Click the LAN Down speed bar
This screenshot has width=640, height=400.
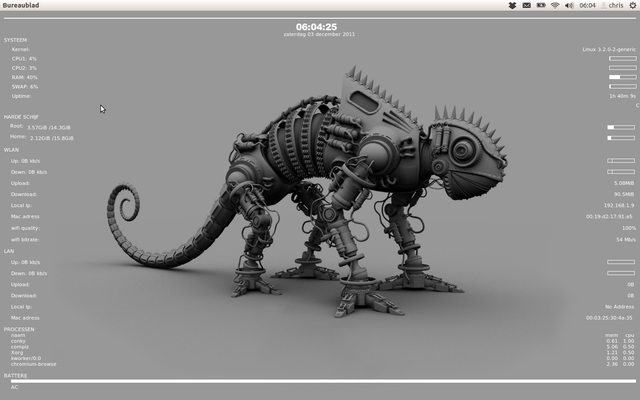click(621, 273)
